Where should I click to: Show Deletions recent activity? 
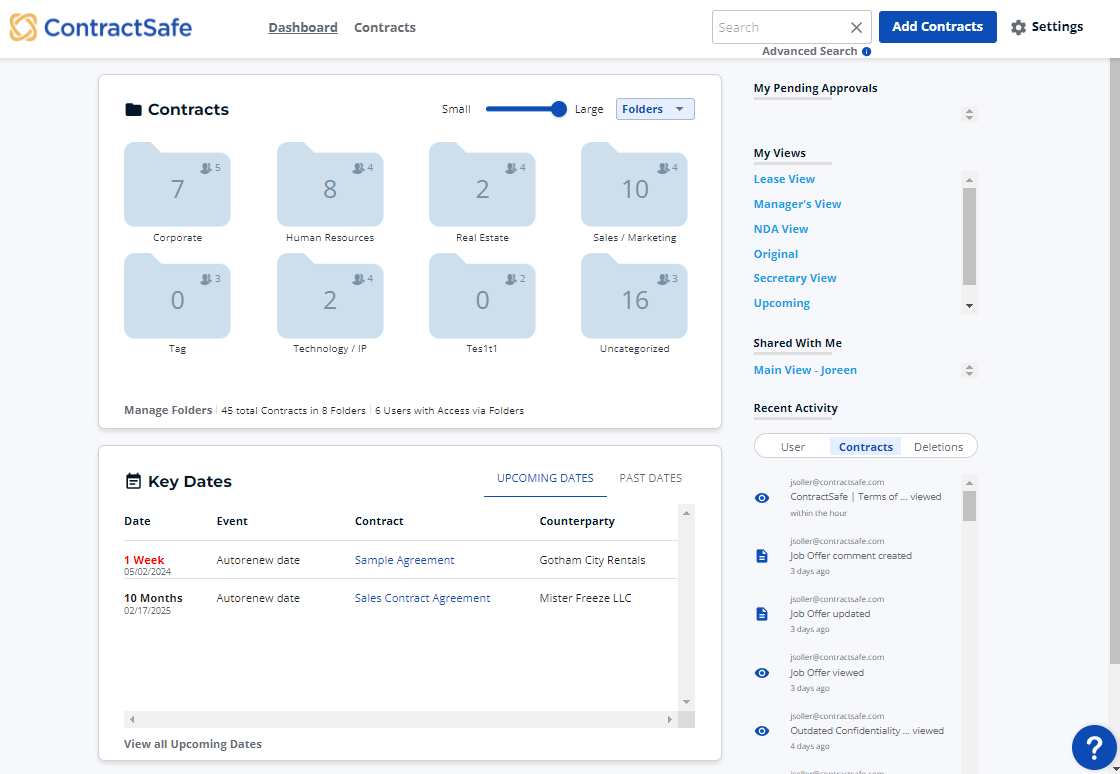[x=939, y=447]
